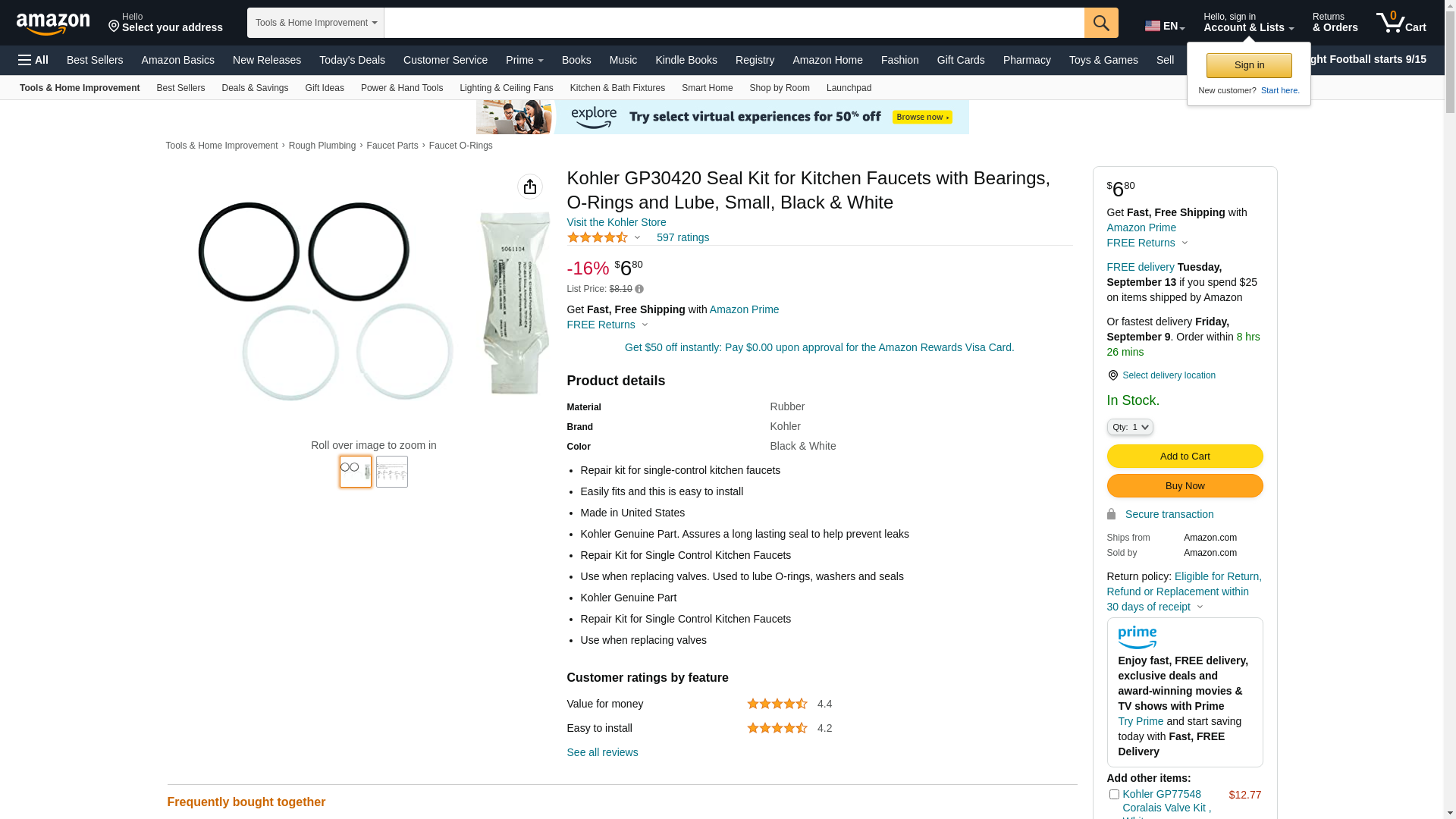
Task: Open the Tools & Home Improvement search category dropdown
Action: point(315,23)
